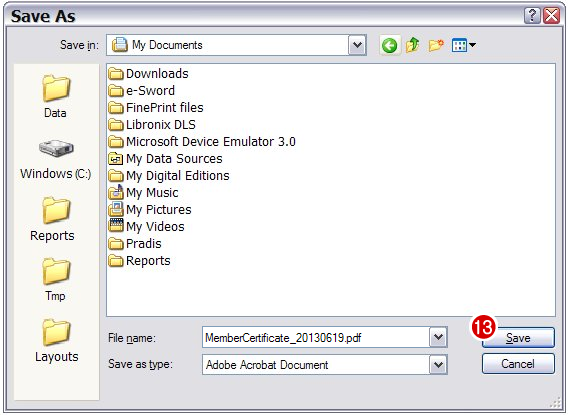Create a new folder
568x415 pixels.
click(x=436, y=45)
